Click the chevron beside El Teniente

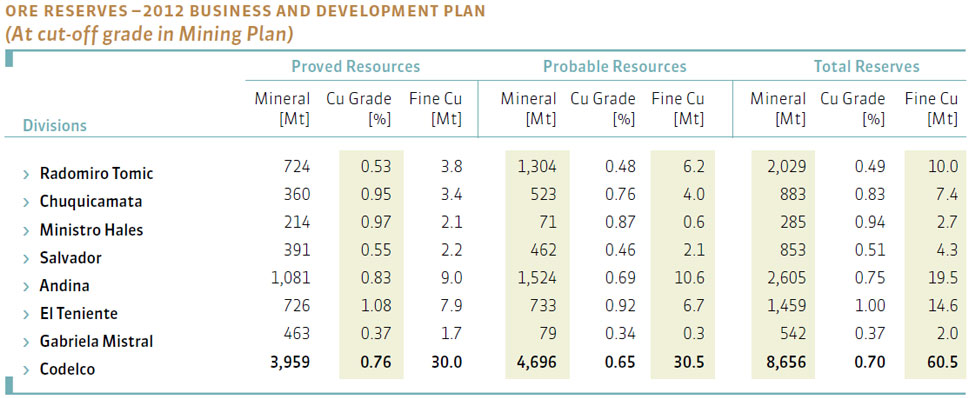(26, 315)
